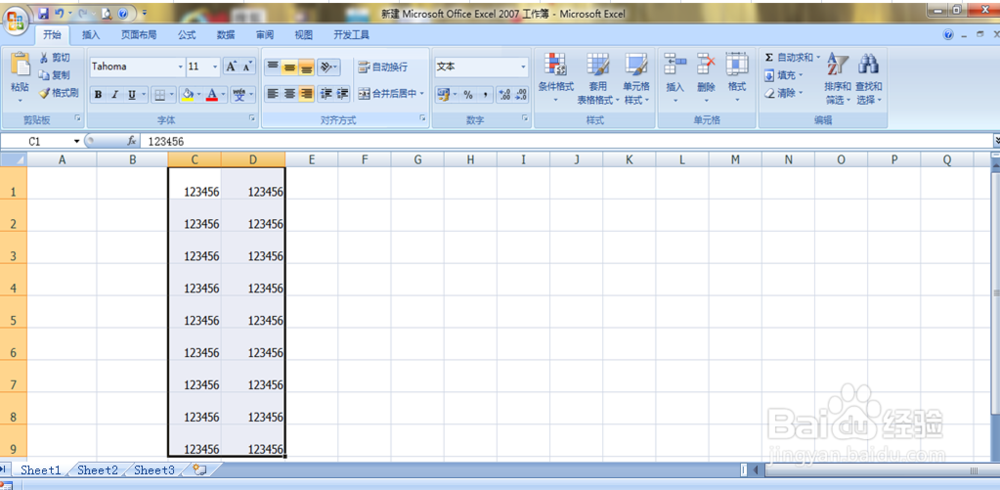
Task: Open the 文本 number format dropdown
Action: [524, 66]
